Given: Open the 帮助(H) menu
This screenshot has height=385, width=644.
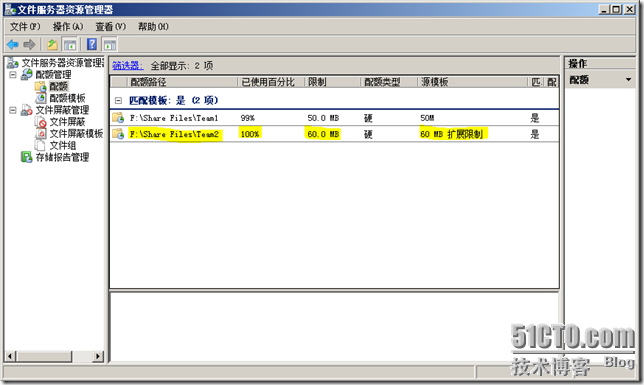Looking at the screenshot, I should pos(153,26).
